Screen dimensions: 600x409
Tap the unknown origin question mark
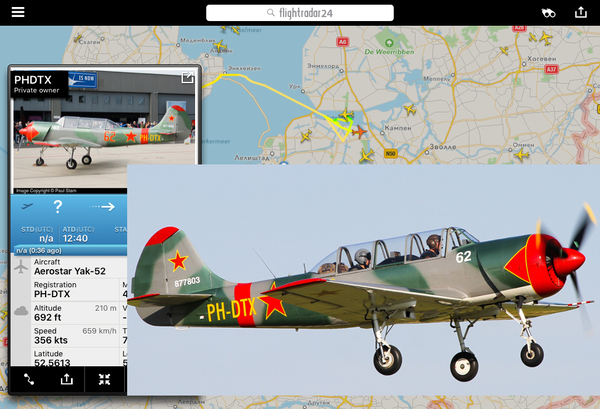[58, 207]
